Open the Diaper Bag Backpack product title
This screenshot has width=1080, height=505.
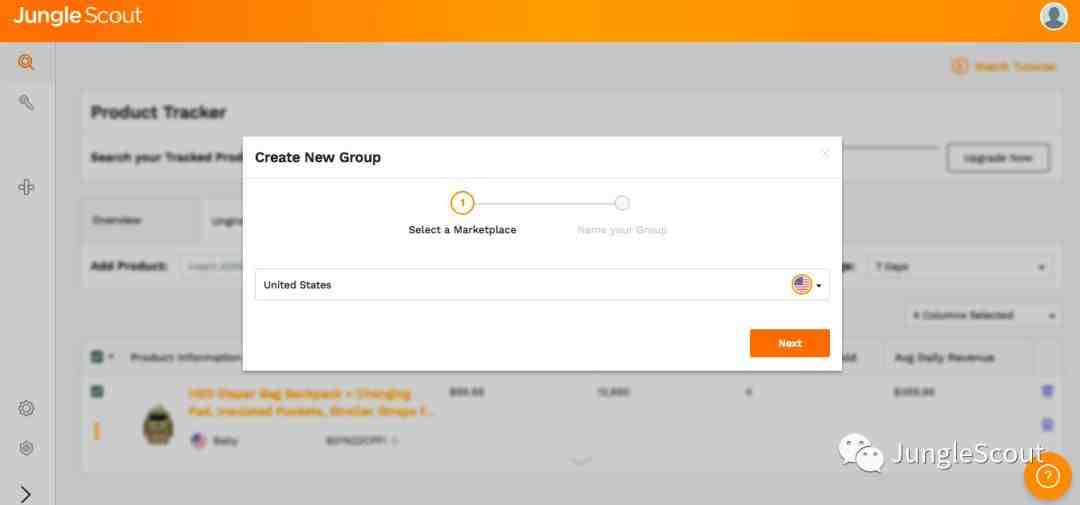click(311, 402)
